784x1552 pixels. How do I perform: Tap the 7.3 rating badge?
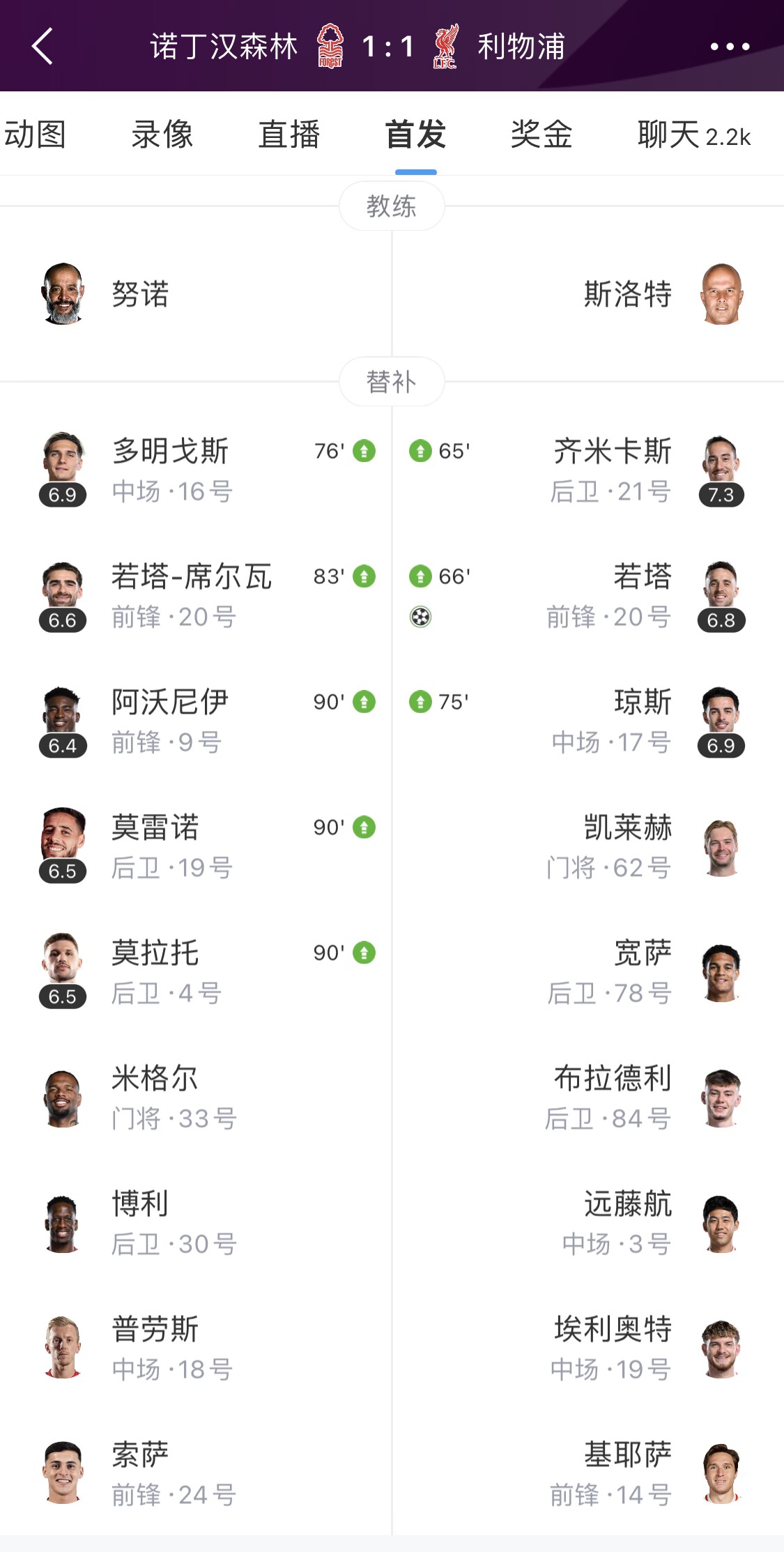pos(721,495)
